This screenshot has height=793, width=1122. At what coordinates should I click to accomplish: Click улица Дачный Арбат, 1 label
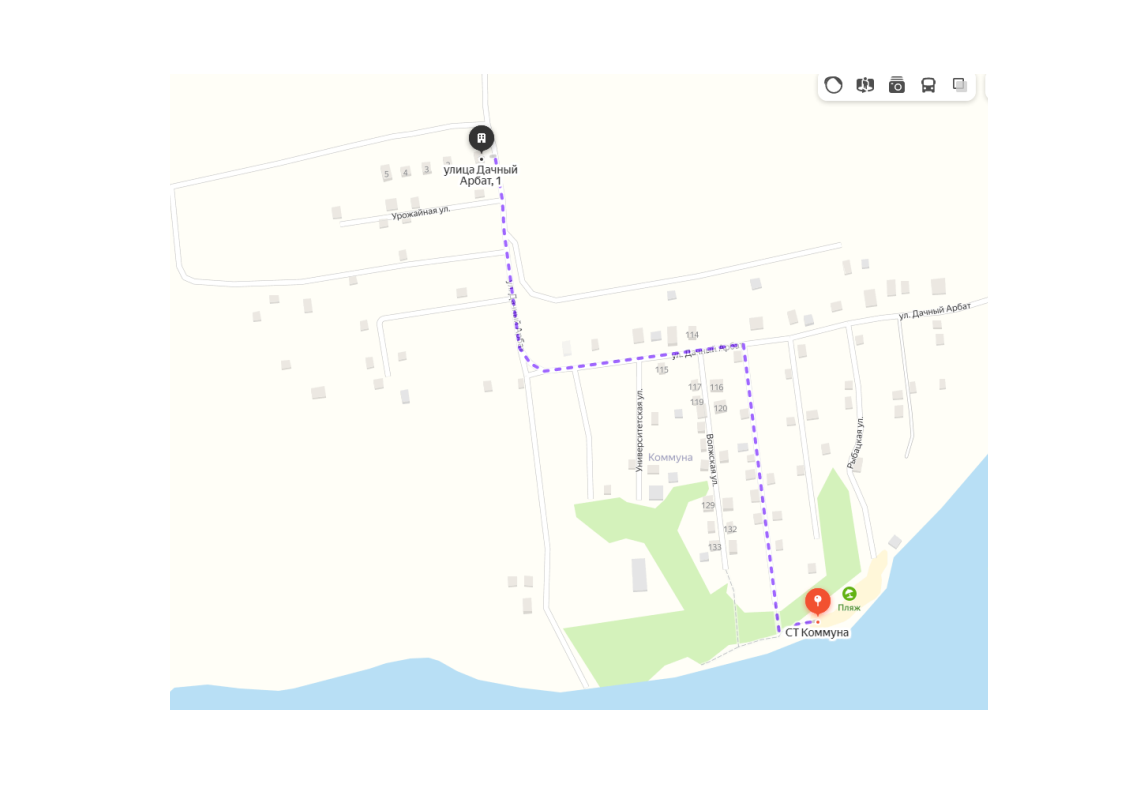pyautogui.click(x=480, y=175)
